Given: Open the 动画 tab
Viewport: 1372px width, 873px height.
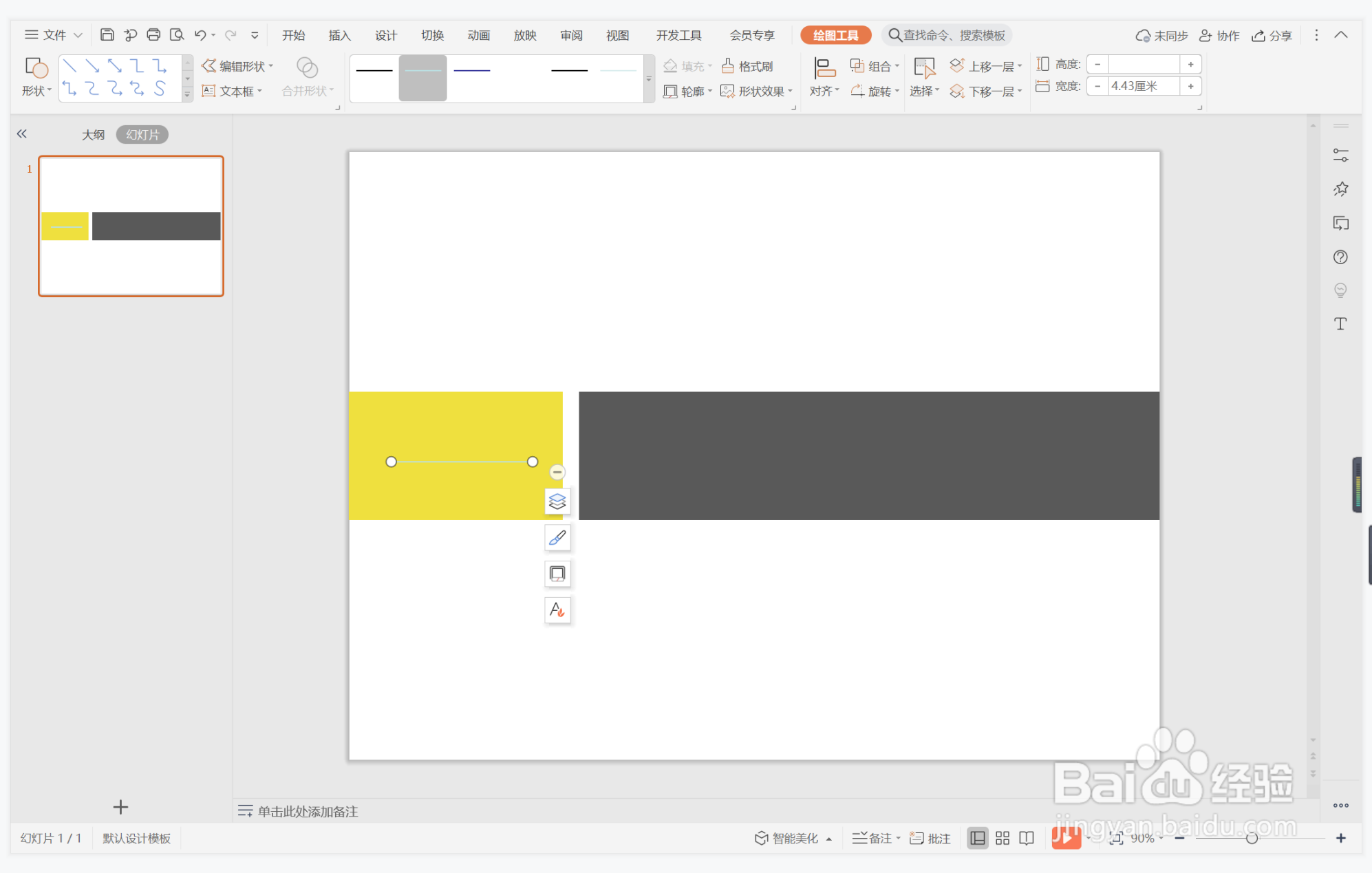Looking at the screenshot, I should click(479, 35).
